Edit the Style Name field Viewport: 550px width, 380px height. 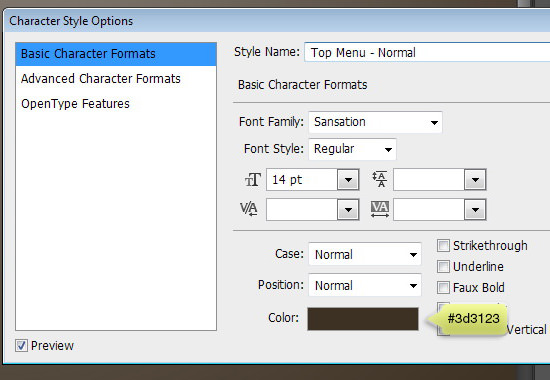(427, 53)
